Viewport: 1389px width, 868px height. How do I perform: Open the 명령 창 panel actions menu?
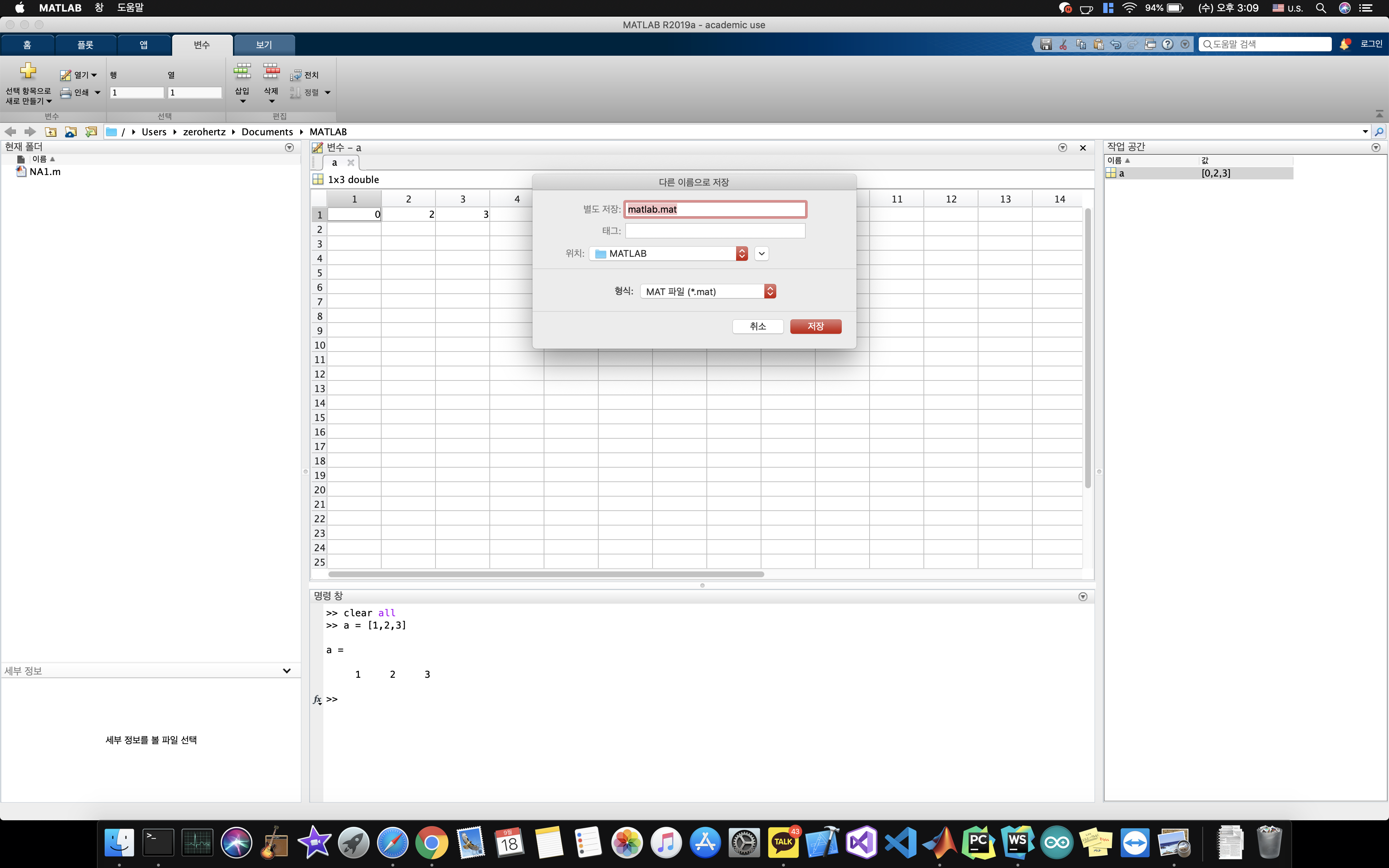1083,596
